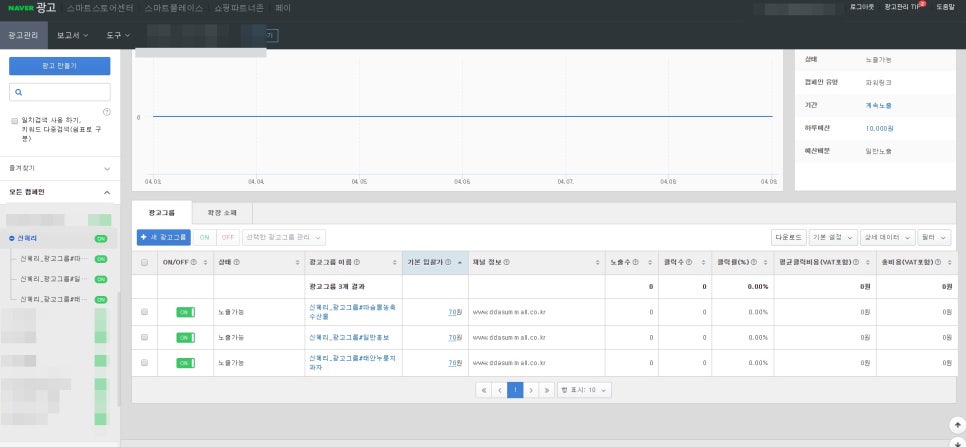The width and height of the screenshot is (966, 447).
Task: Toggle the ON switch in last ad group row
Action: (185, 363)
